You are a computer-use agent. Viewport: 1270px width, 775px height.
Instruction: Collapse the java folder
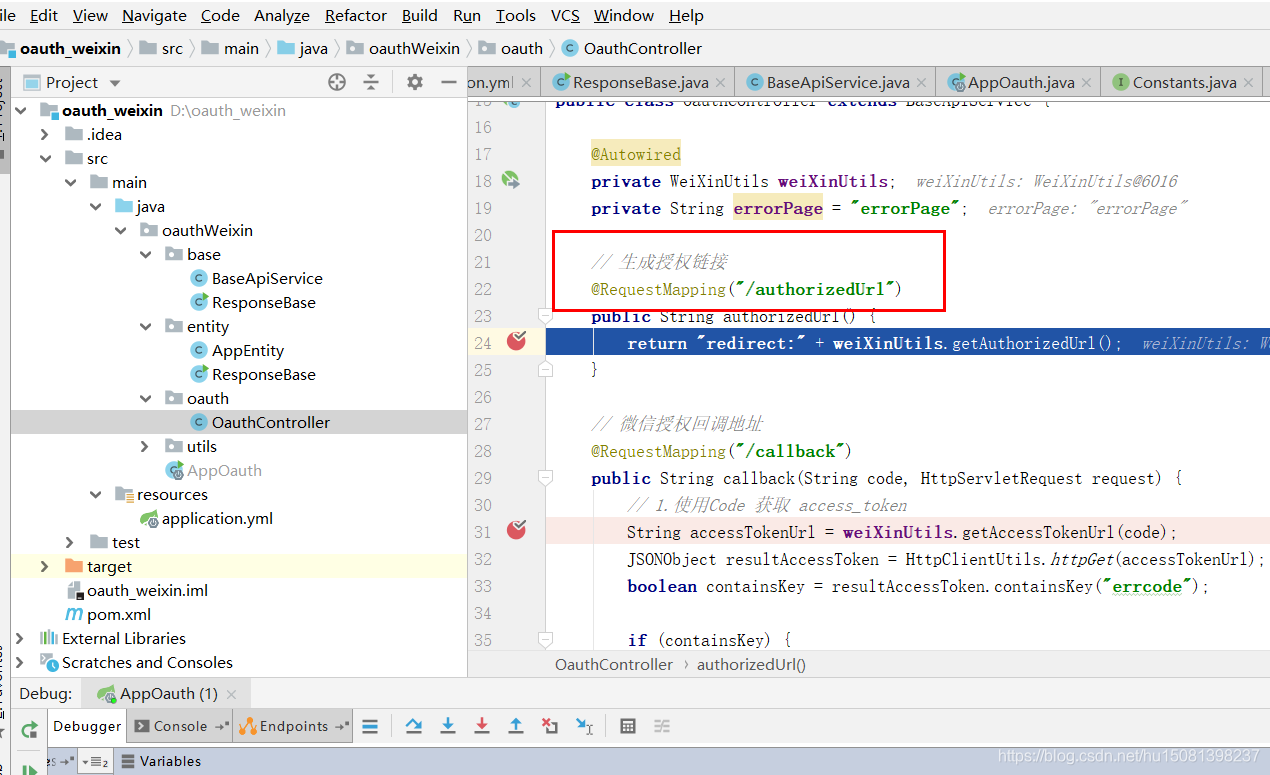point(95,206)
